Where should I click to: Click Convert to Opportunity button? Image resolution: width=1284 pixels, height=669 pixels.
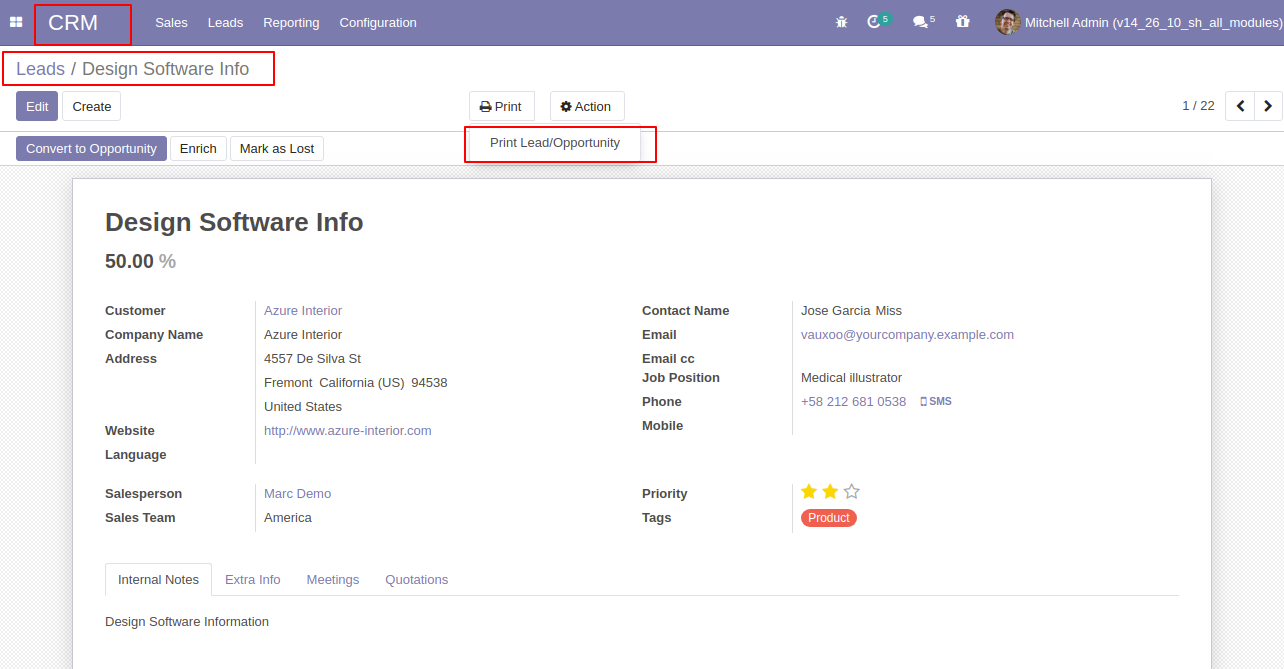tap(91, 148)
